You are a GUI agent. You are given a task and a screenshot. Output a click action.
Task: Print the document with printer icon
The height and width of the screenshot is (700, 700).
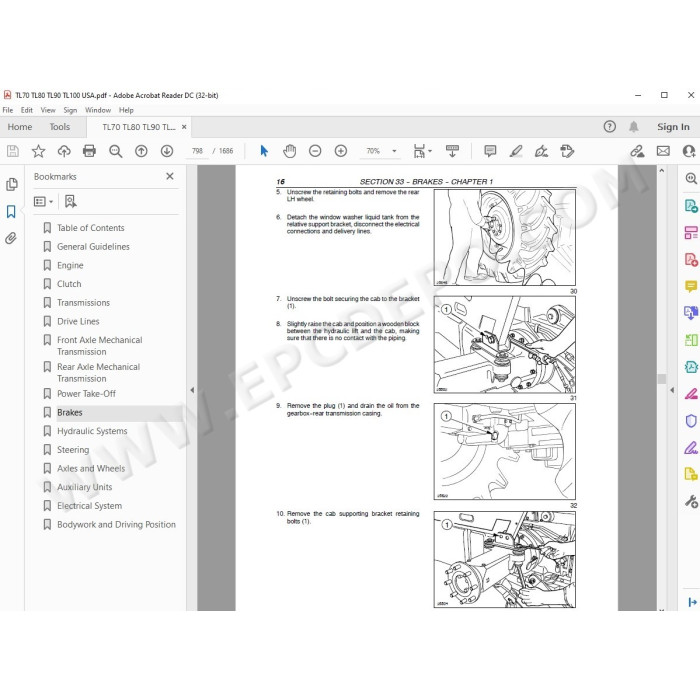[89, 151]
